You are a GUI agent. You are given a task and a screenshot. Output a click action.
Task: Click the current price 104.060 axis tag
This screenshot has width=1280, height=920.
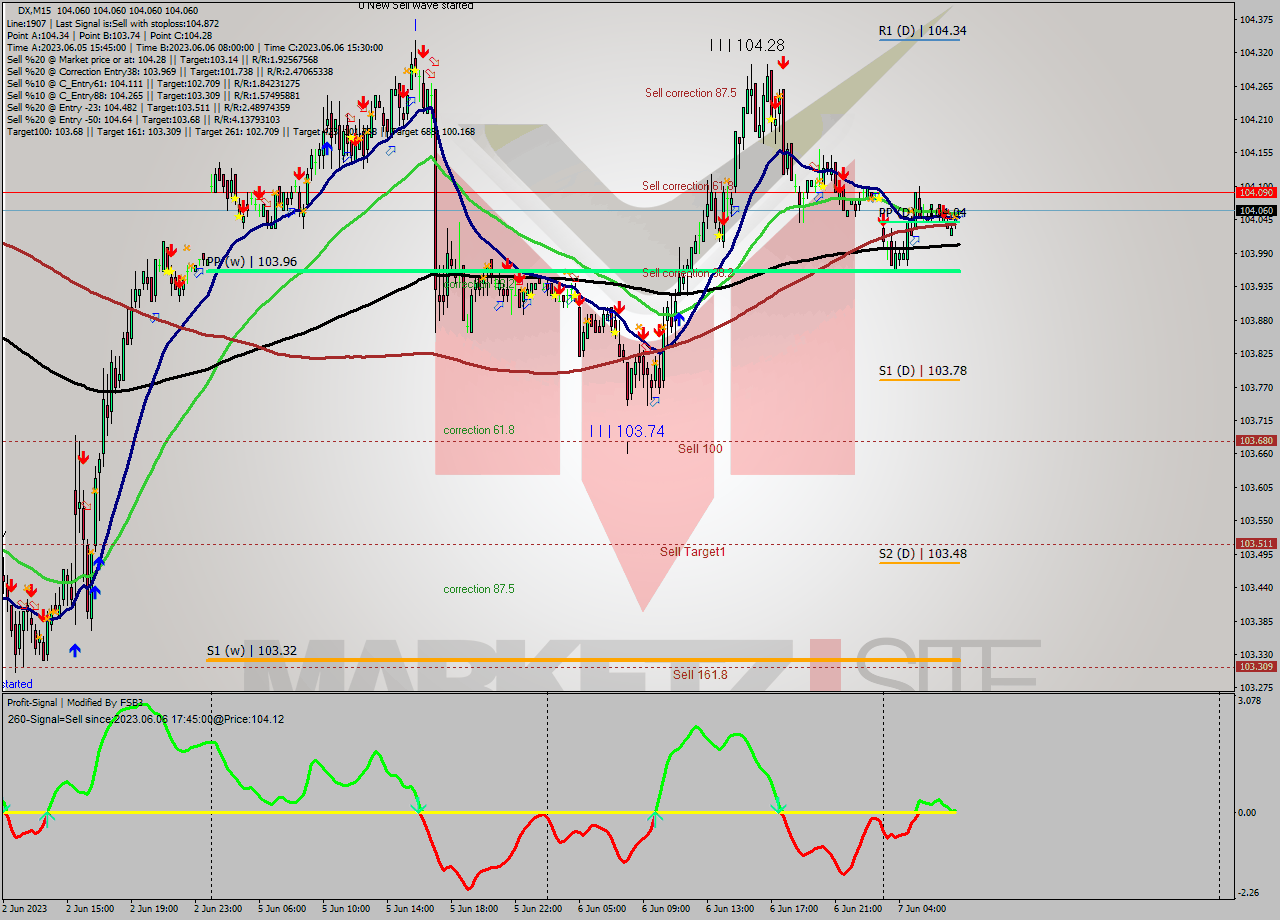(x=1256, y=210)
